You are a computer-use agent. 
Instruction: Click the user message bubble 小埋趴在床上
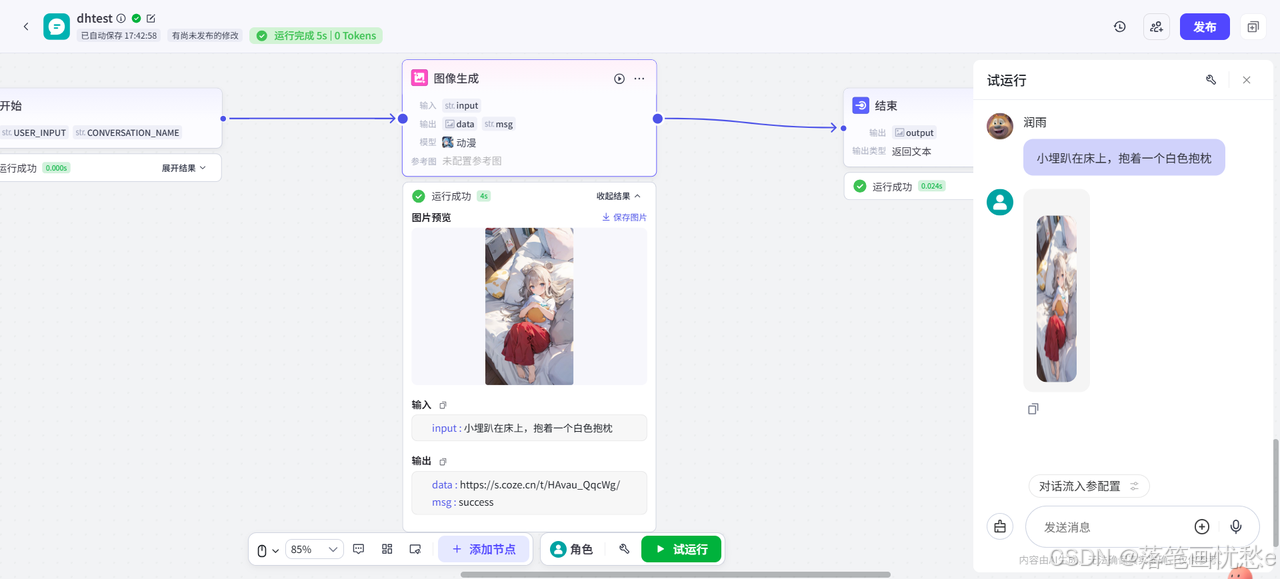pyautogui.click(x=1124, y=158)
